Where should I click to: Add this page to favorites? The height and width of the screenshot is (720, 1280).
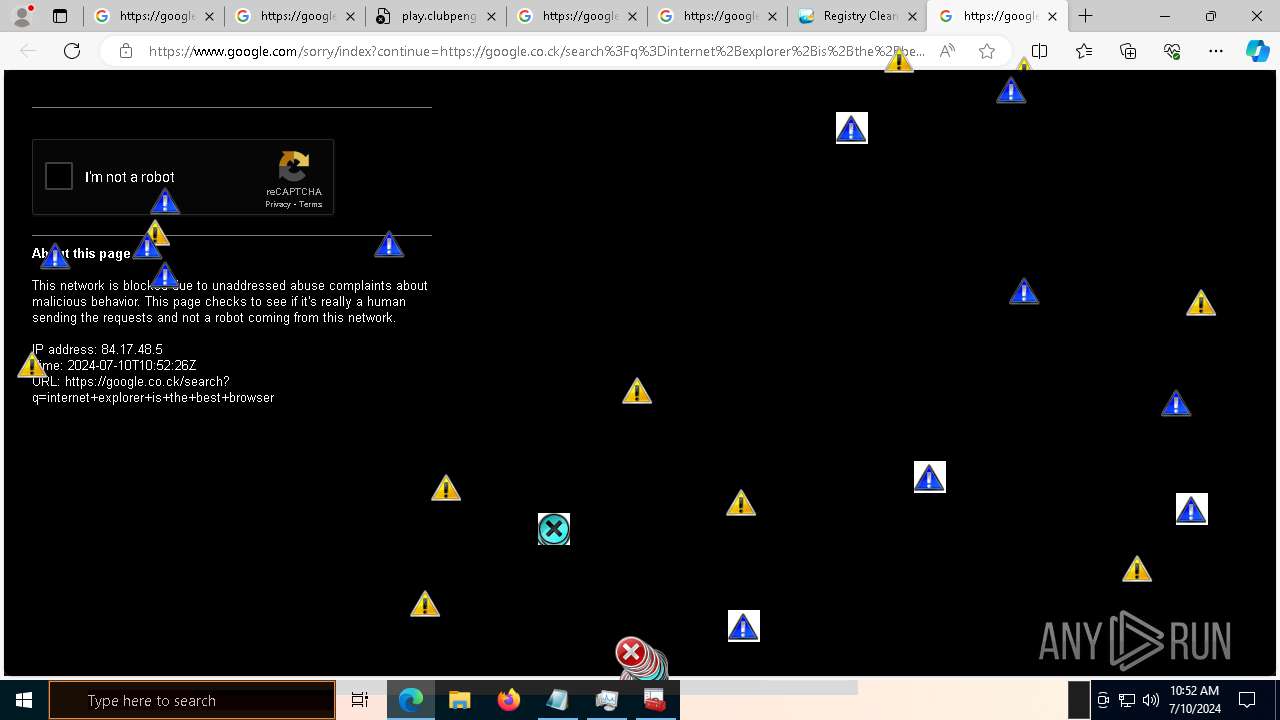coord(987,51)
